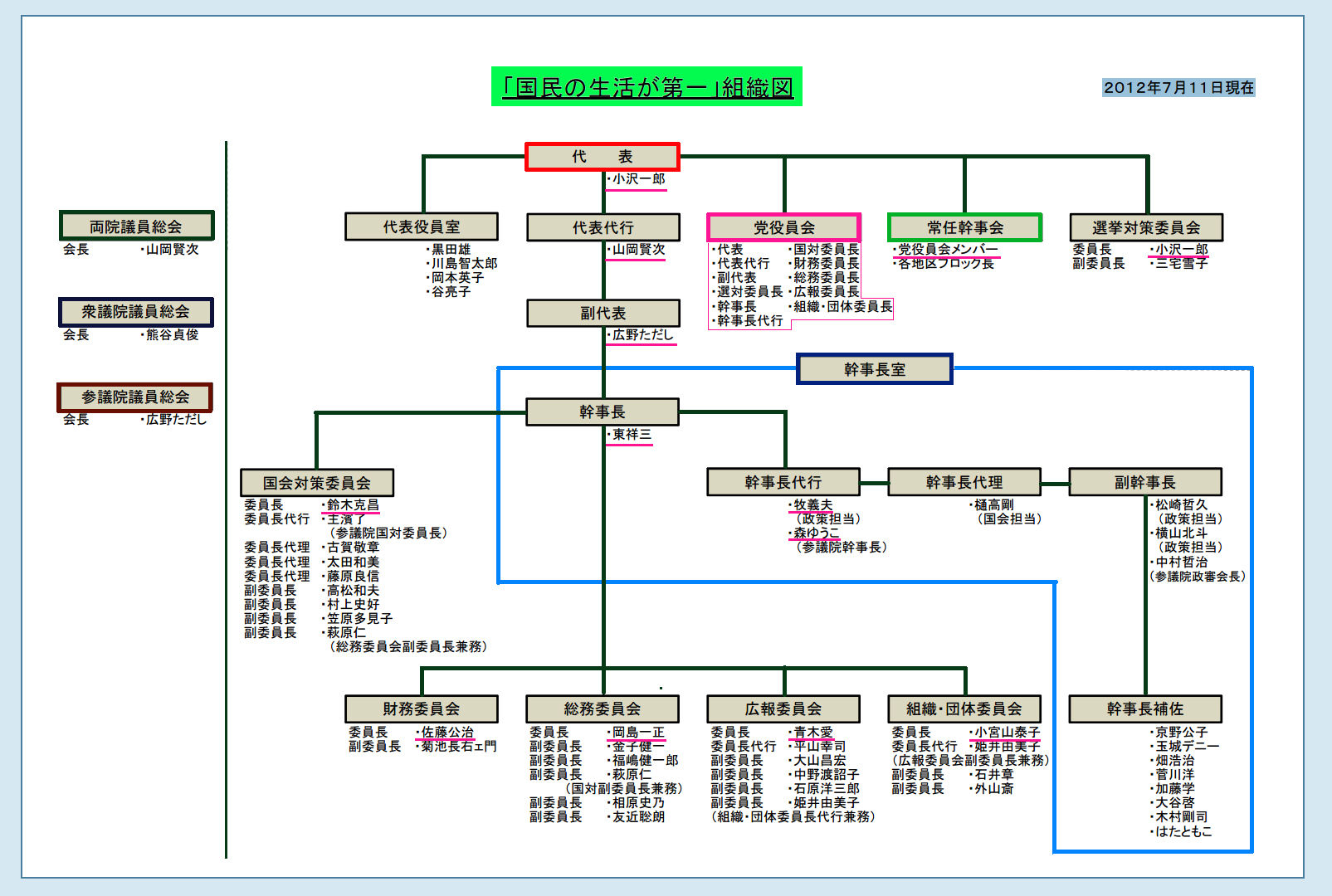Click the name 川島智太郎
Viewport: 1332px width, 896px height.
coord(464,263)
